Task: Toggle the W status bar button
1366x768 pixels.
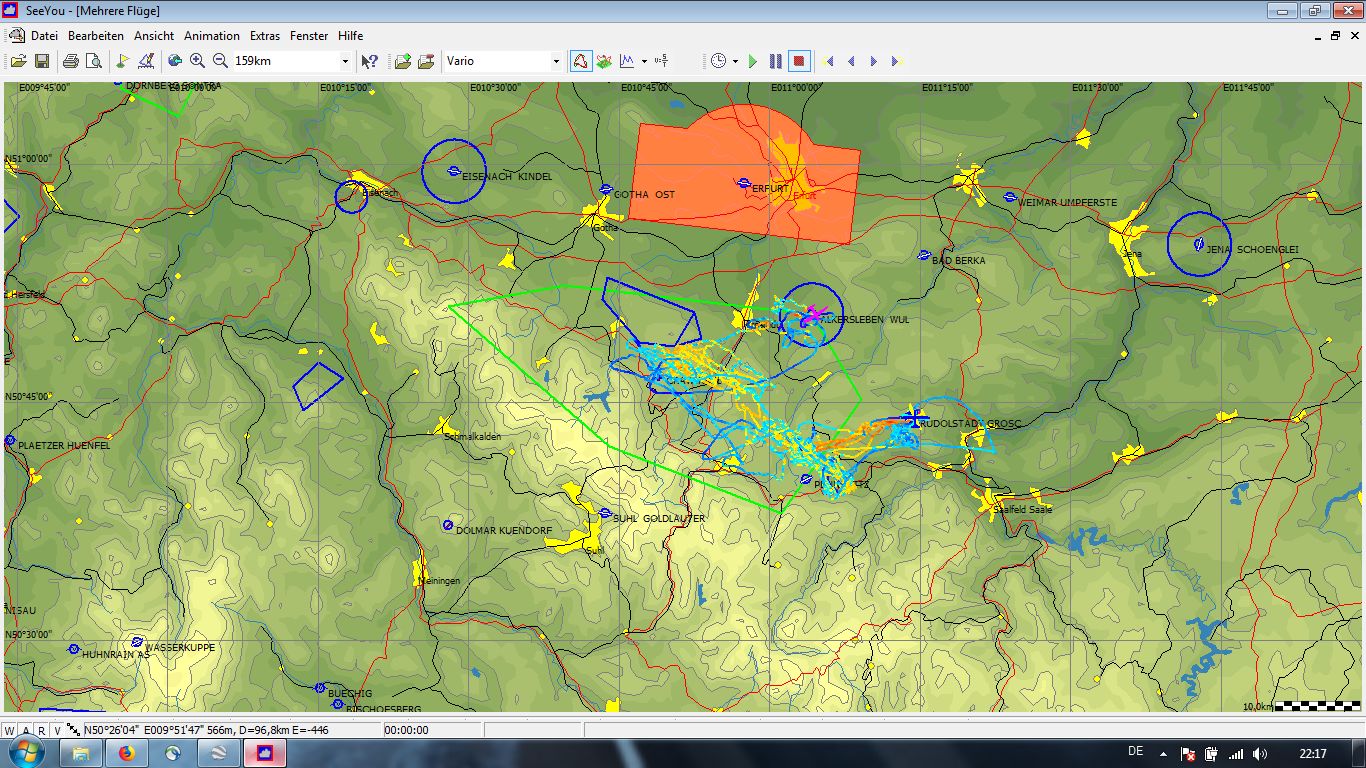Action: (x=10, y=730)
